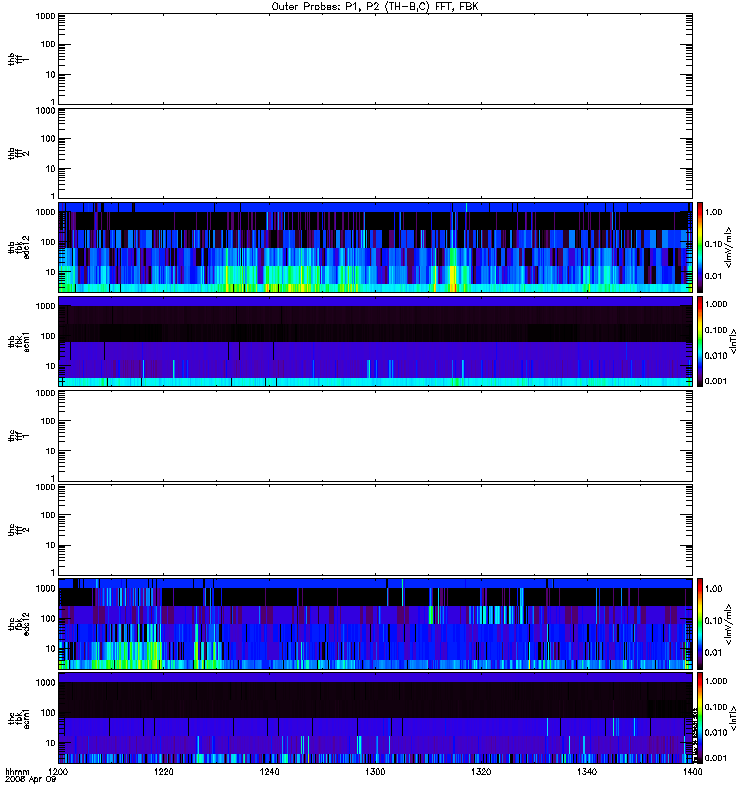Screen dimensions: 750x800
Task: Click the thb FFT 2 panel's axis label
Action: (19, 153)
